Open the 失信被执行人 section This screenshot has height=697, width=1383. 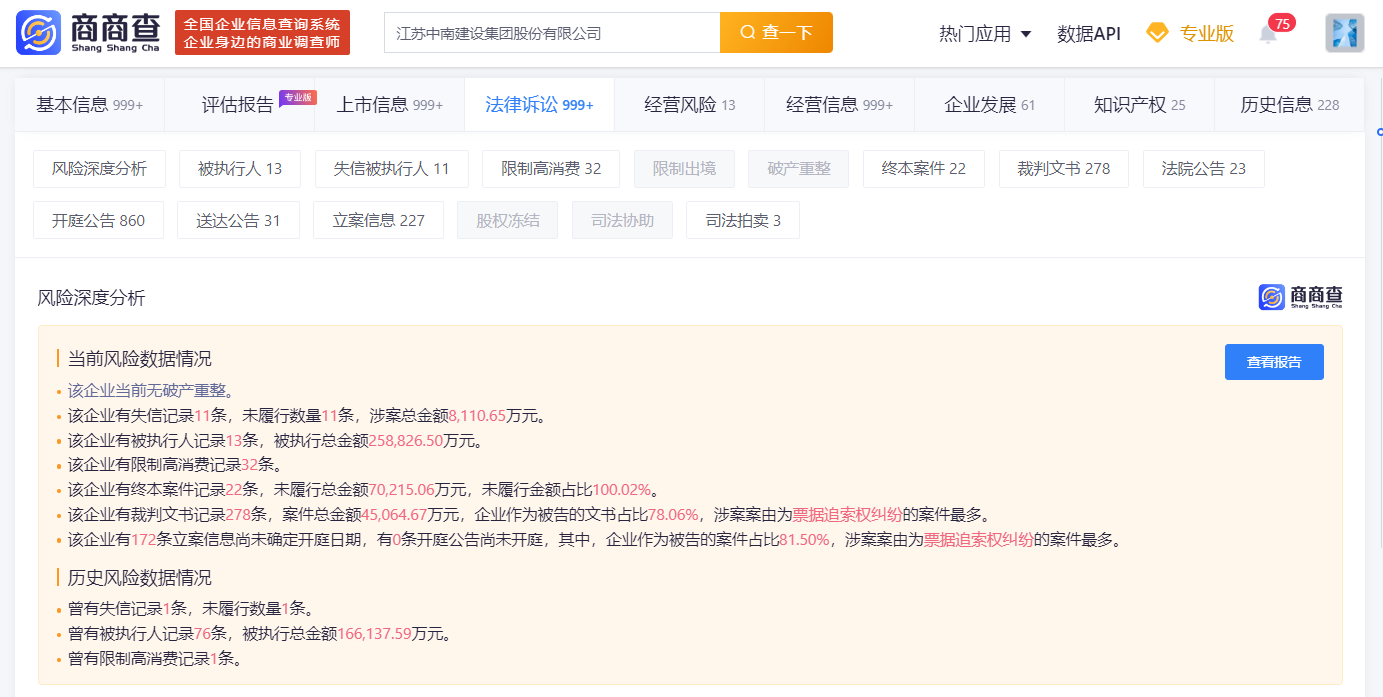[x=391, y=169]
